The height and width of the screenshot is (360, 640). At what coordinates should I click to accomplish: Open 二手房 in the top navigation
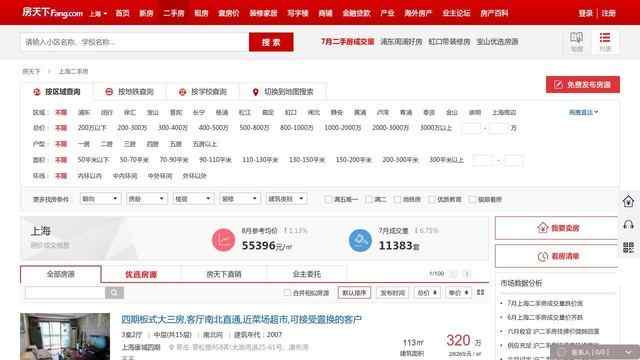coord(173,13)
